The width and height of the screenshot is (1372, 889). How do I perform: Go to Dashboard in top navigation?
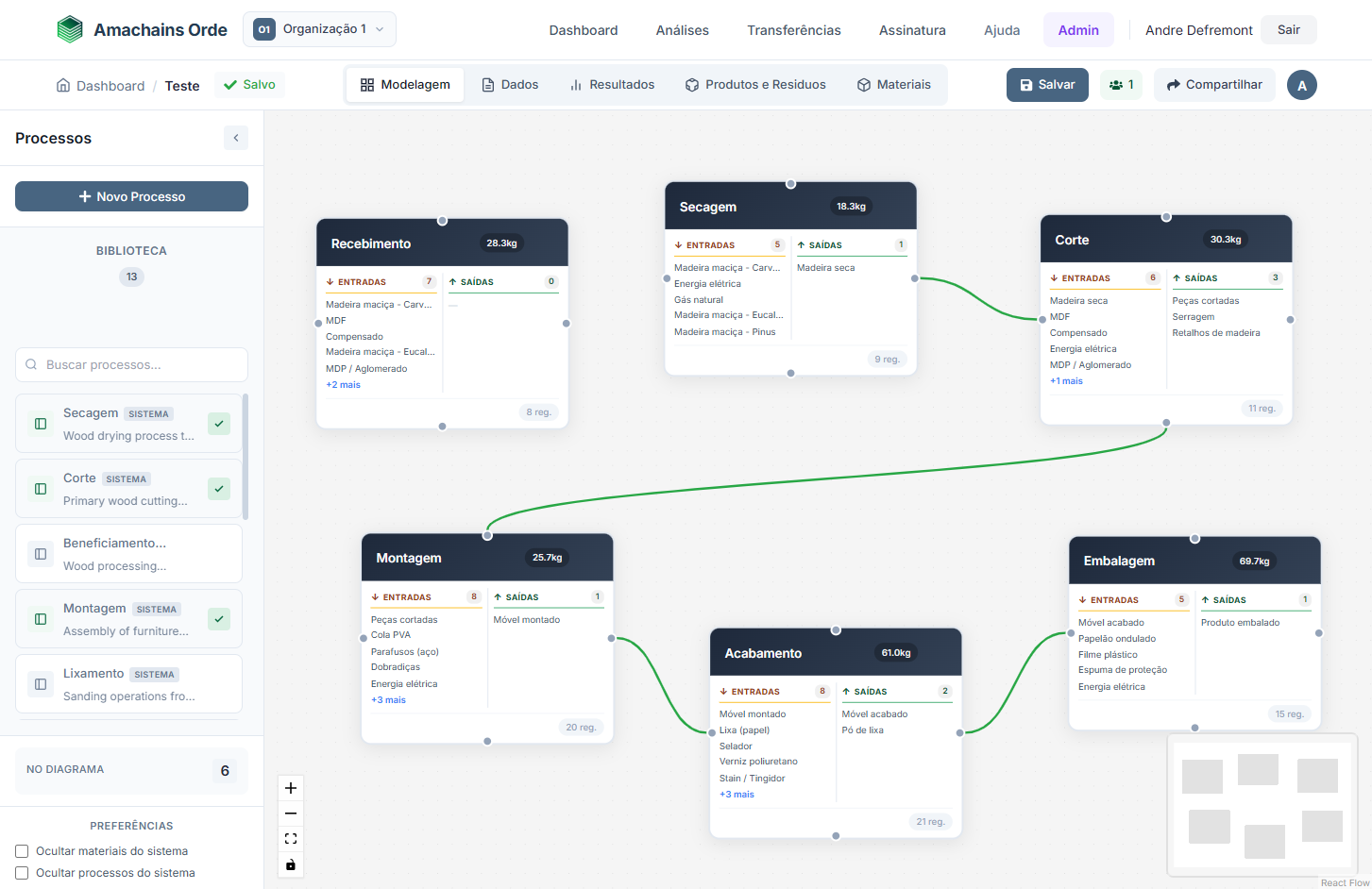584,30
